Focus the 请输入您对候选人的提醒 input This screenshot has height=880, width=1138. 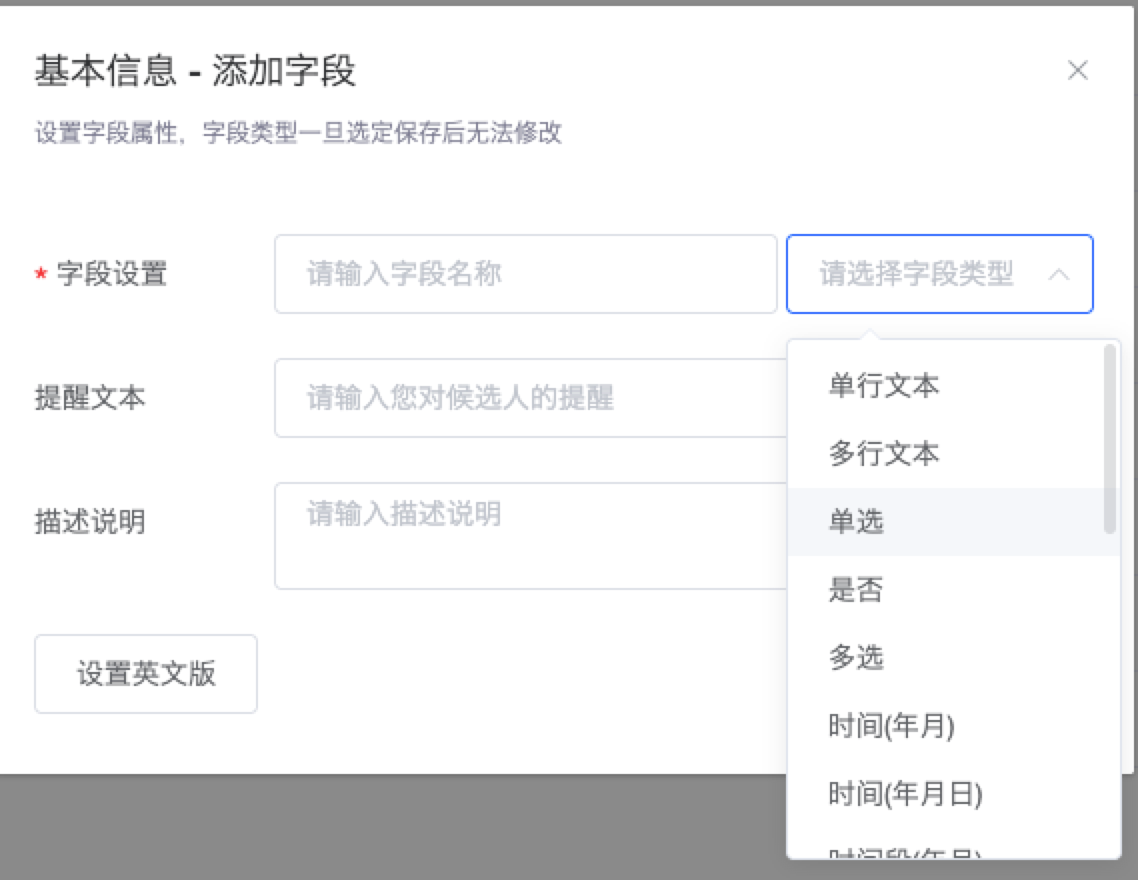(530, 398)
